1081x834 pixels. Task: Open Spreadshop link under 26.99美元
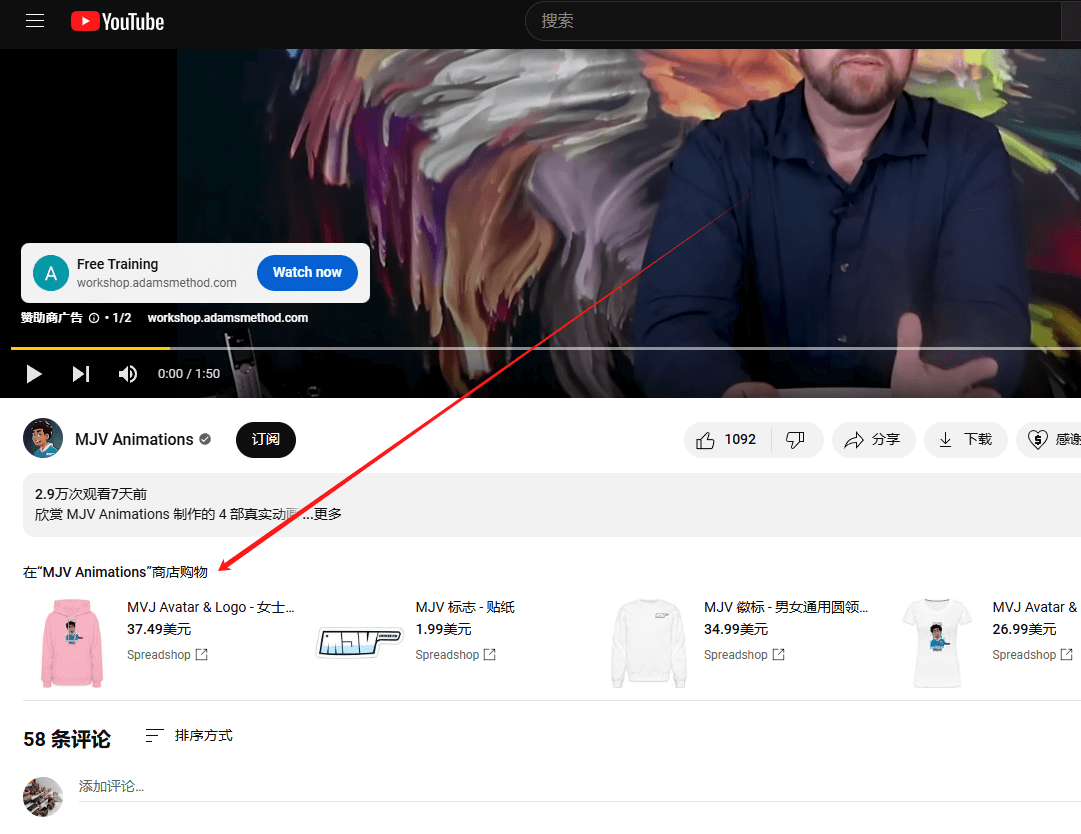[1032, 655]
